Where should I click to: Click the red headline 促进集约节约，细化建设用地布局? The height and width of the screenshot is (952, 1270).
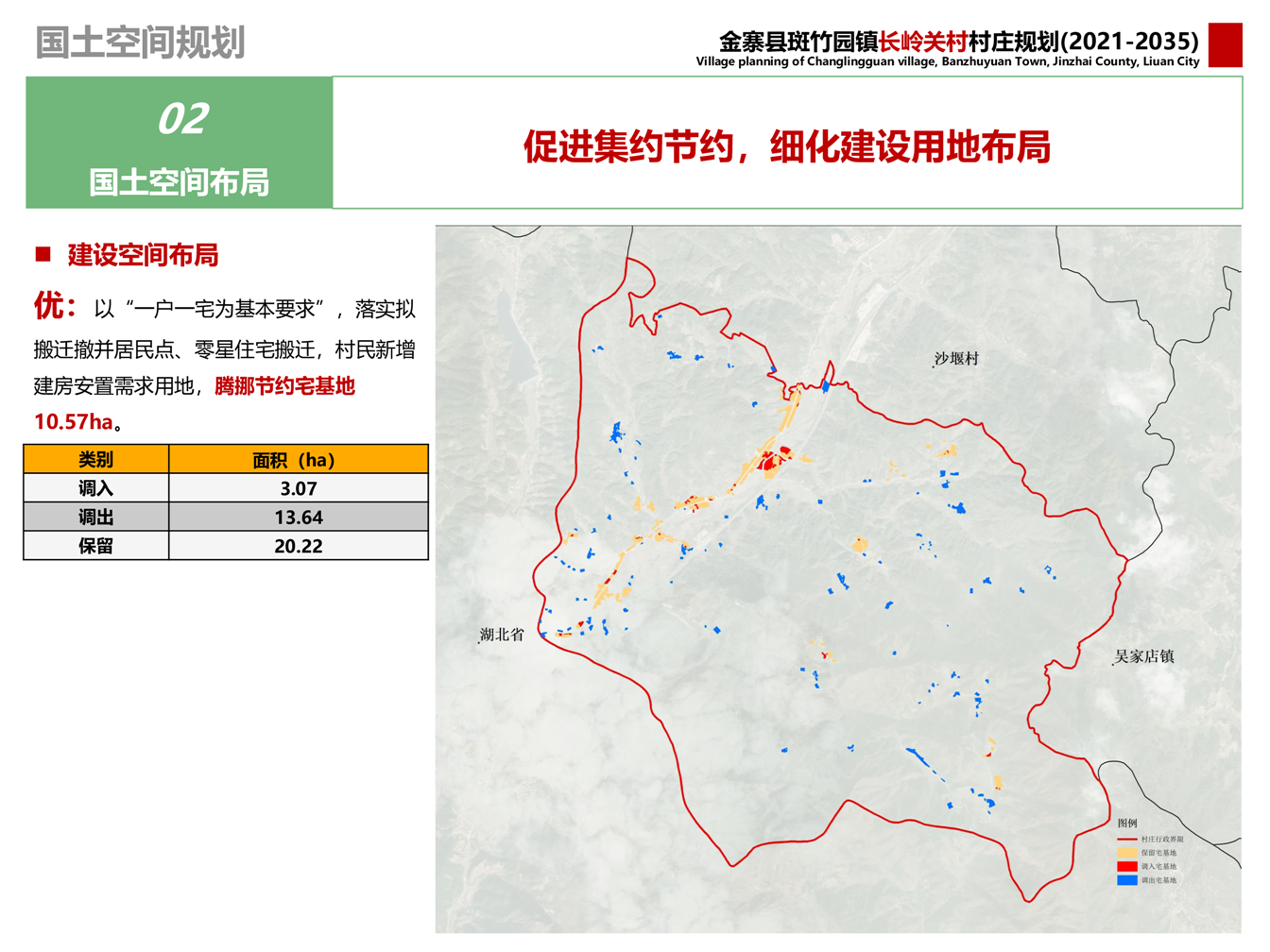[787, 146]
